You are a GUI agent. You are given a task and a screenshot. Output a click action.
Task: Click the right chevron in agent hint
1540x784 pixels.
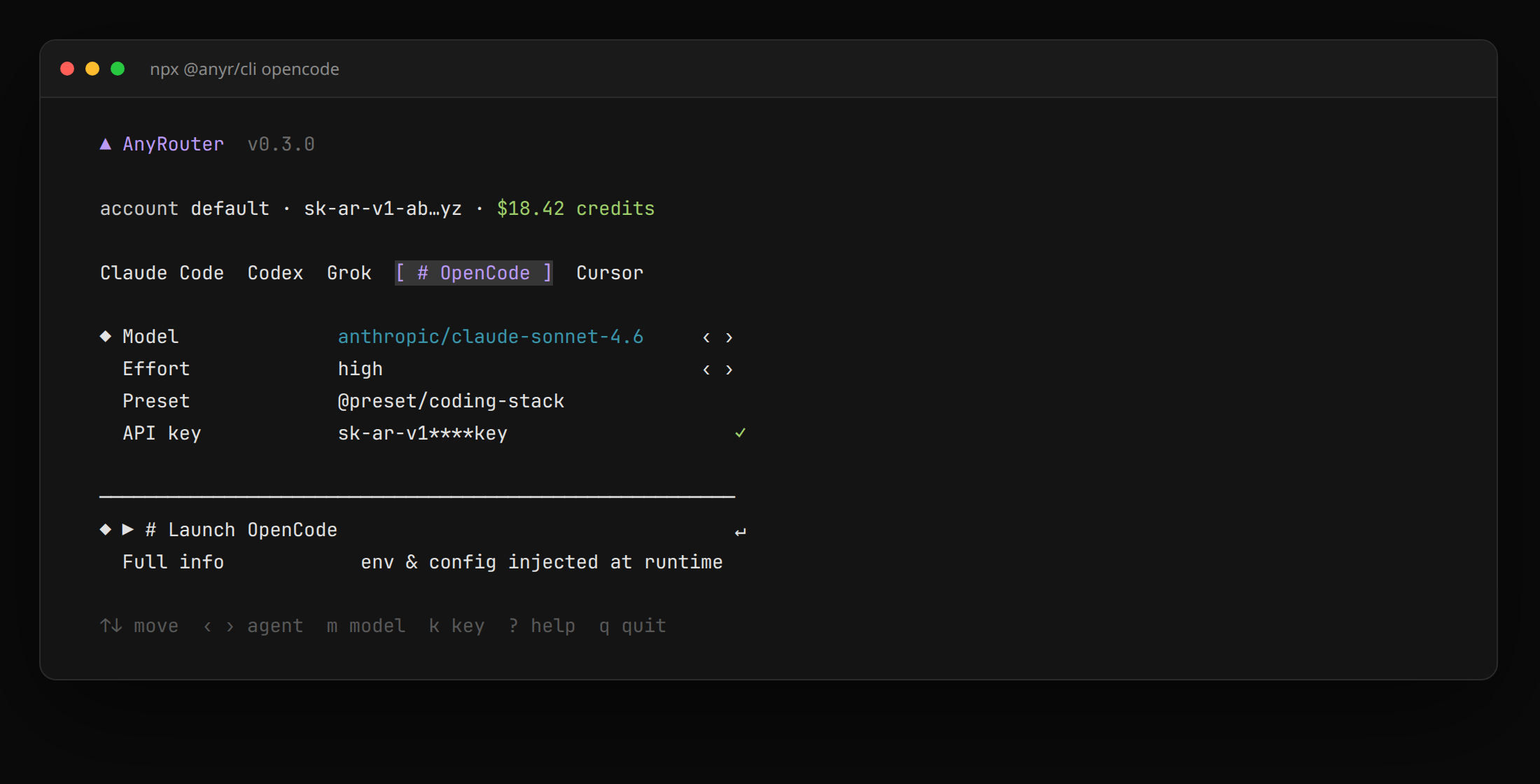coord(230,626)
